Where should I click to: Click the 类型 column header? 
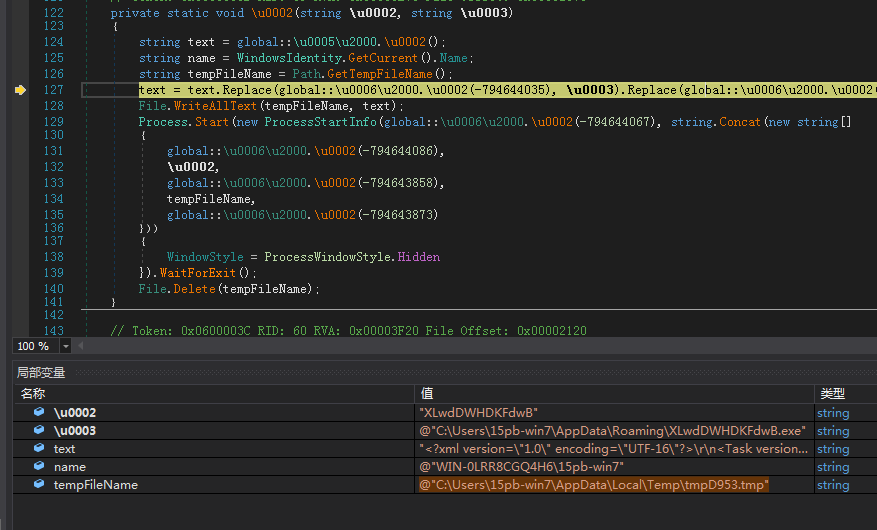pyautogui.click(x=832, y=394)
